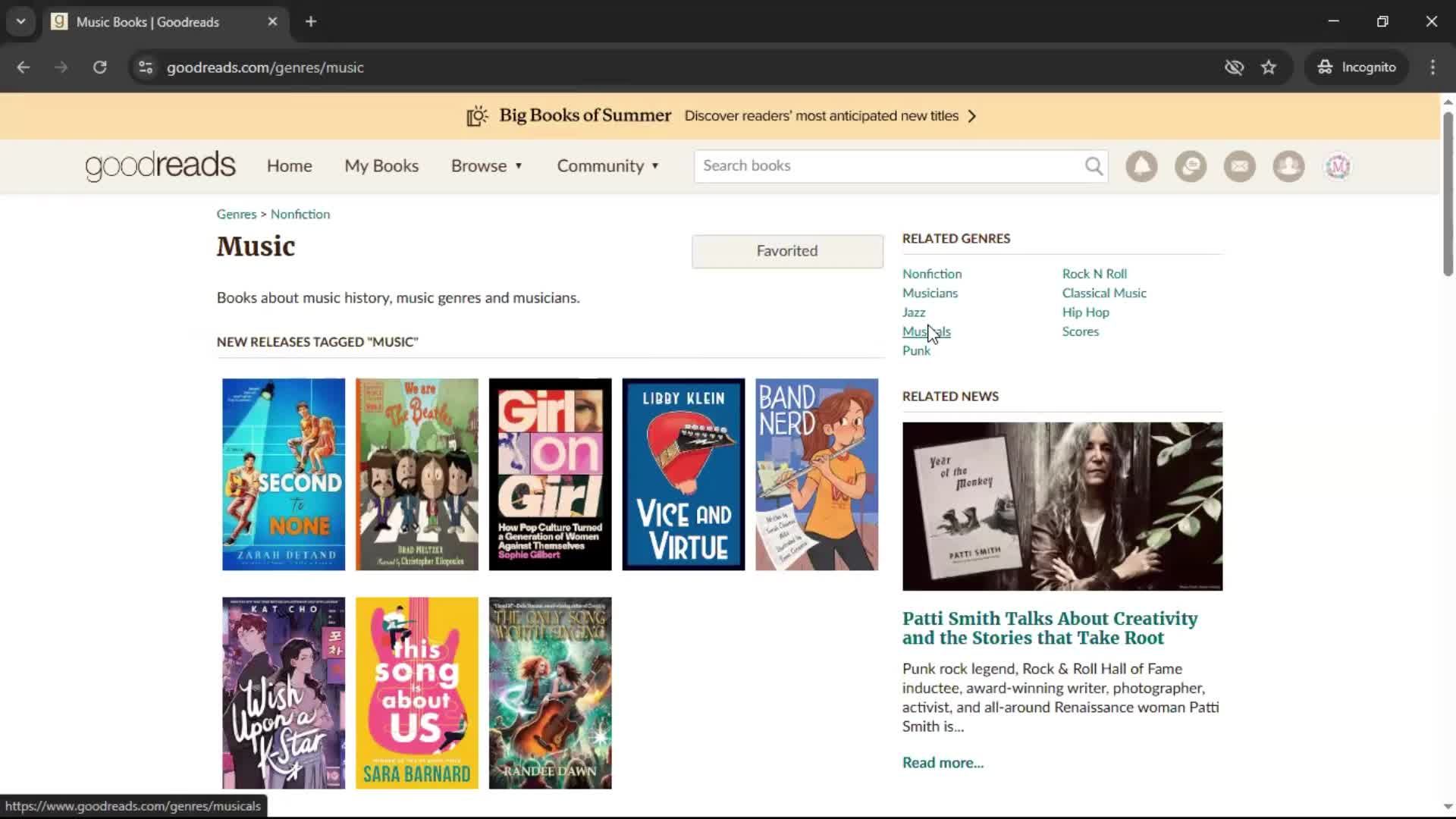Open related genre Hip Hop
Viewport: 1456px width, 819px height.
tap(1085, 312)
